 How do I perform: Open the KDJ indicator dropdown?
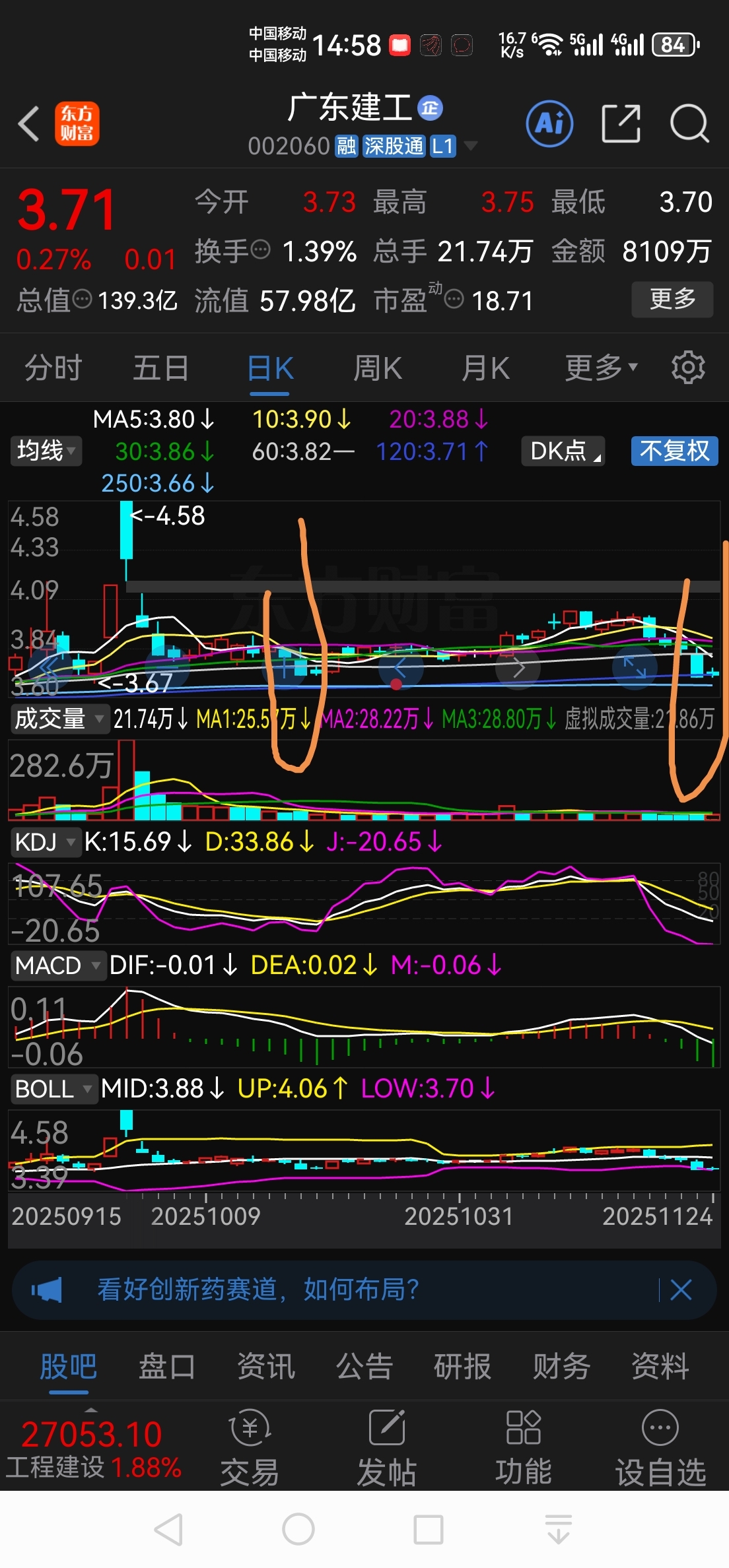tap(46, 842)
